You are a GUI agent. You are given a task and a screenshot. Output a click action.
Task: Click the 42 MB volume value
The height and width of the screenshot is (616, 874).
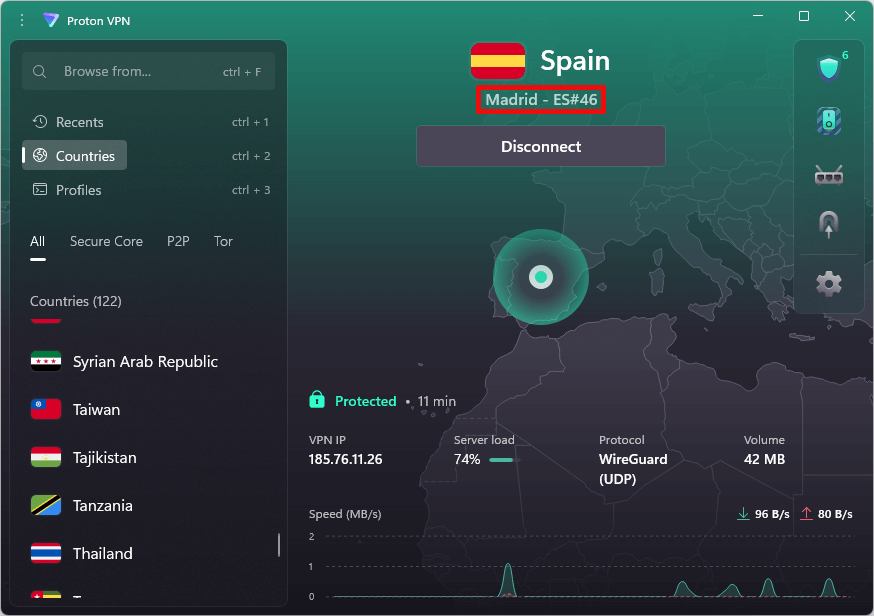[764, 459]
